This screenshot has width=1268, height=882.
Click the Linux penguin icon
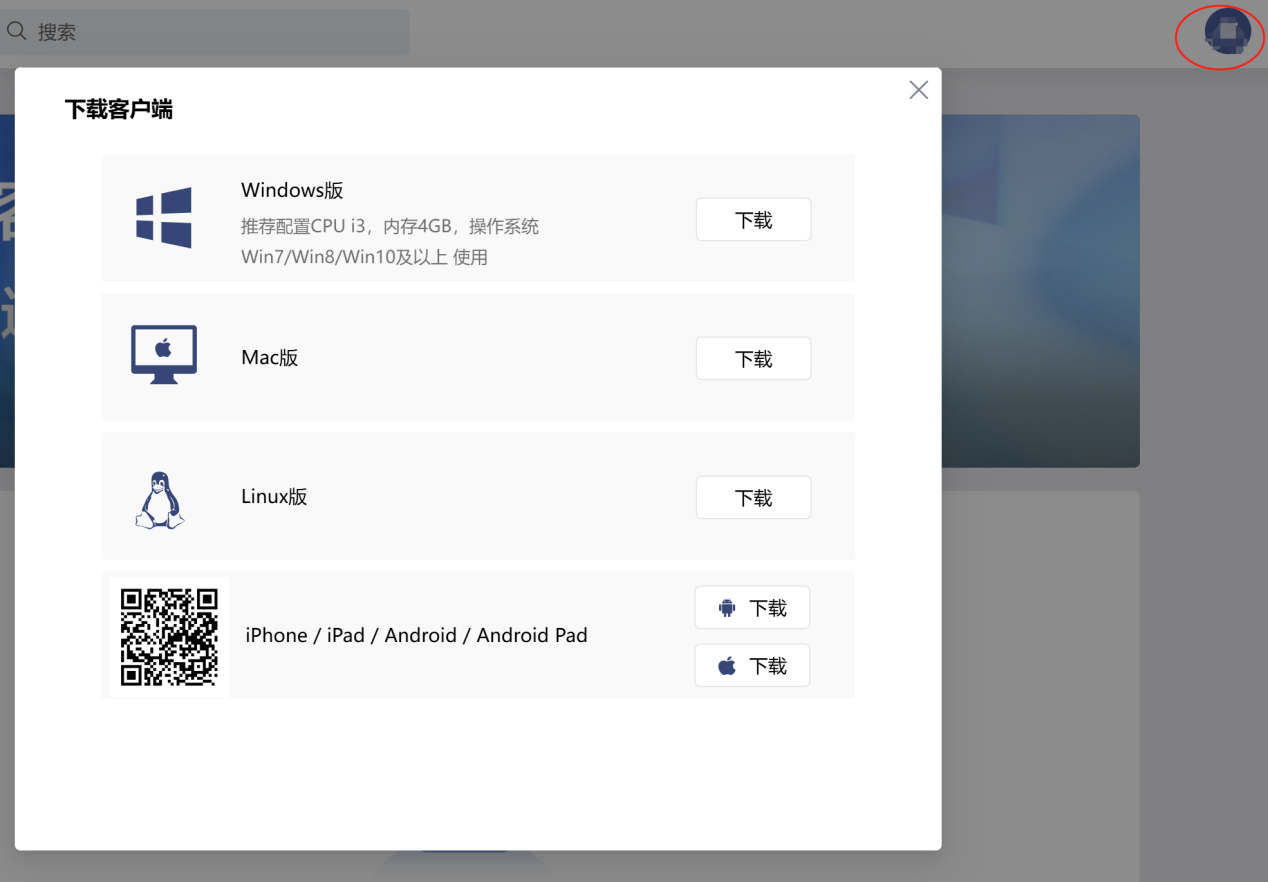click(160, 499)
